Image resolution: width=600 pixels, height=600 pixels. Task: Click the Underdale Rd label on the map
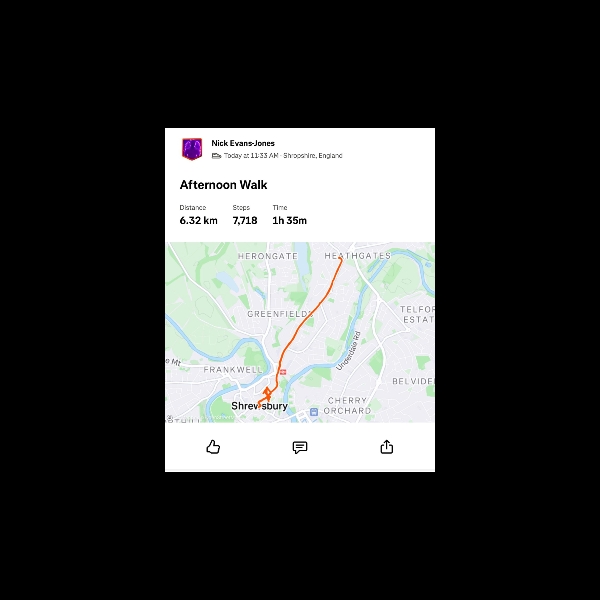[349, 351]
